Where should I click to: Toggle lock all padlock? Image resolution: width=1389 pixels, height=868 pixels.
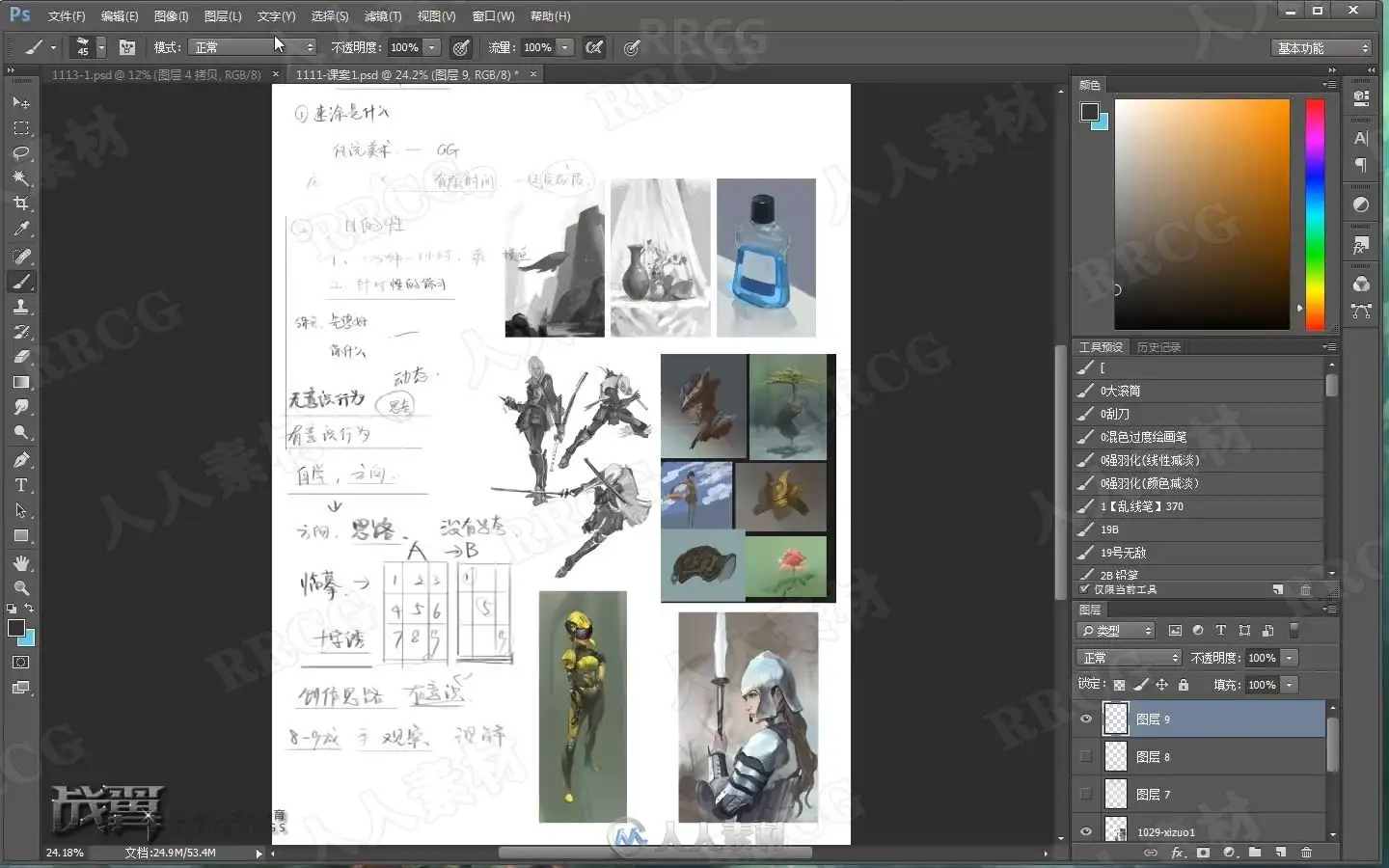1183,685
